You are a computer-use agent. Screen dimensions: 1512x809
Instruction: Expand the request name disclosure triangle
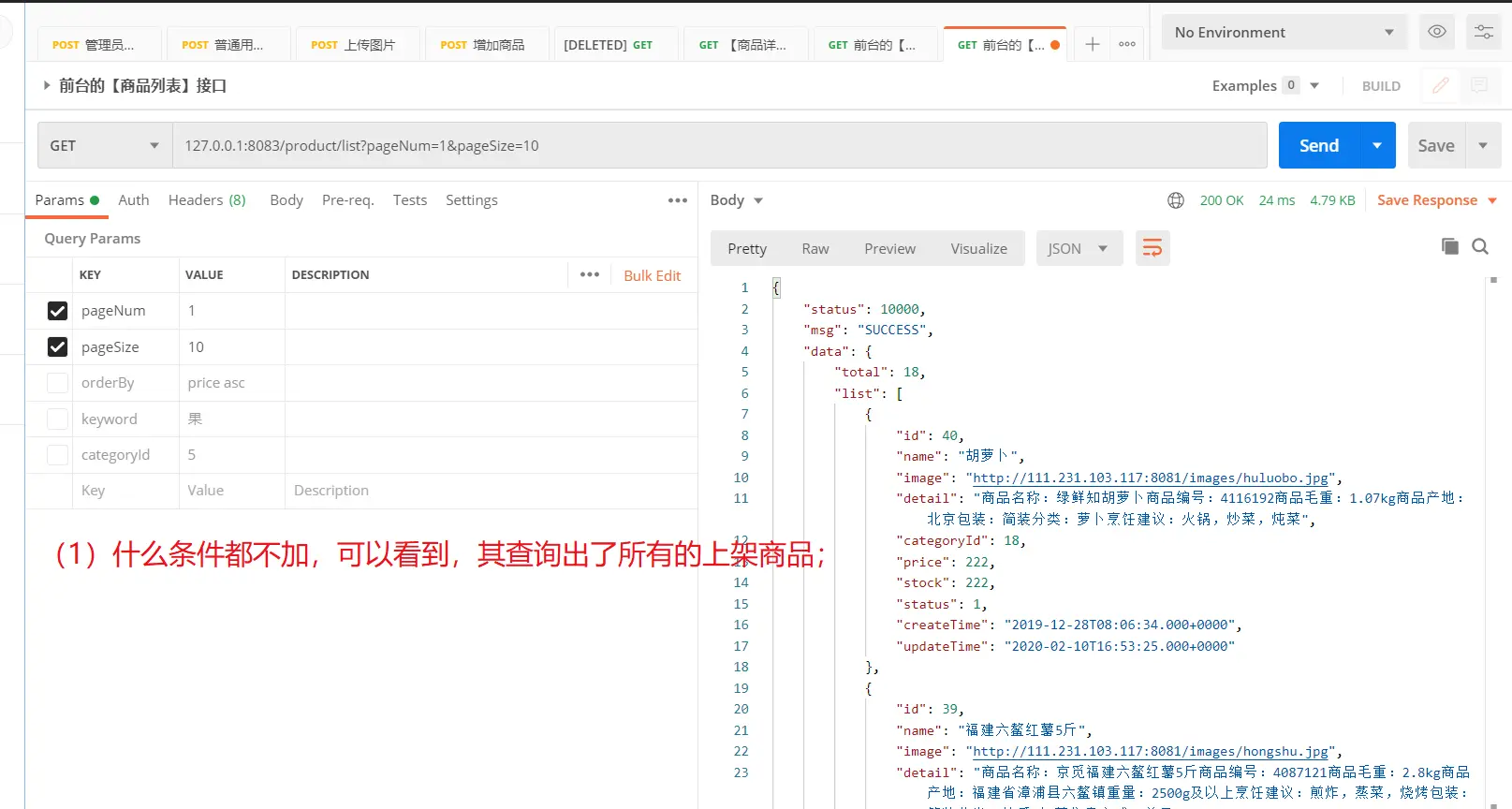pyautogui.click(x=47, y=85)
